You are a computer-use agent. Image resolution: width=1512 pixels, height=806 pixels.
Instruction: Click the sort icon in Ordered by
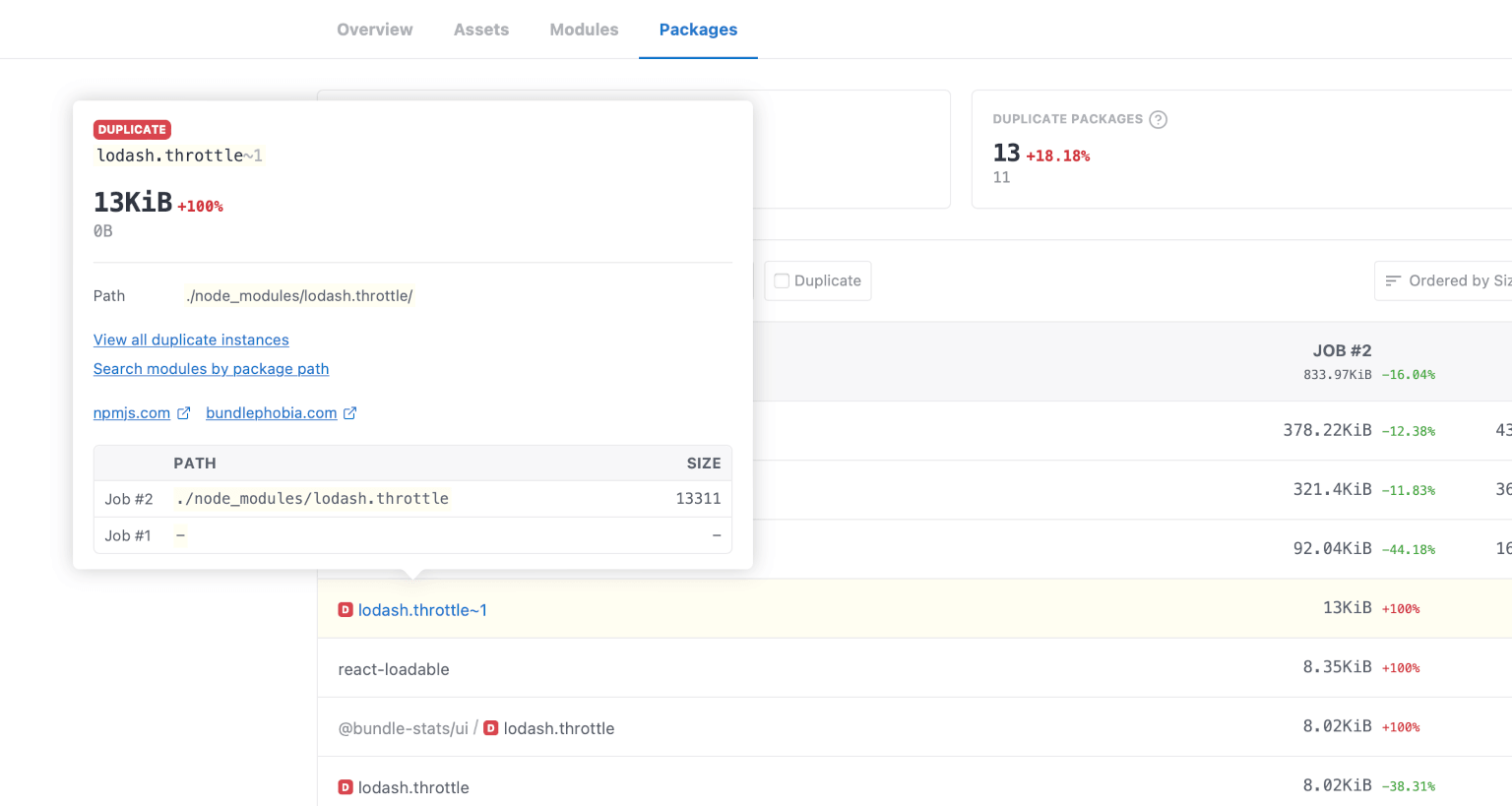[1393, 280]
